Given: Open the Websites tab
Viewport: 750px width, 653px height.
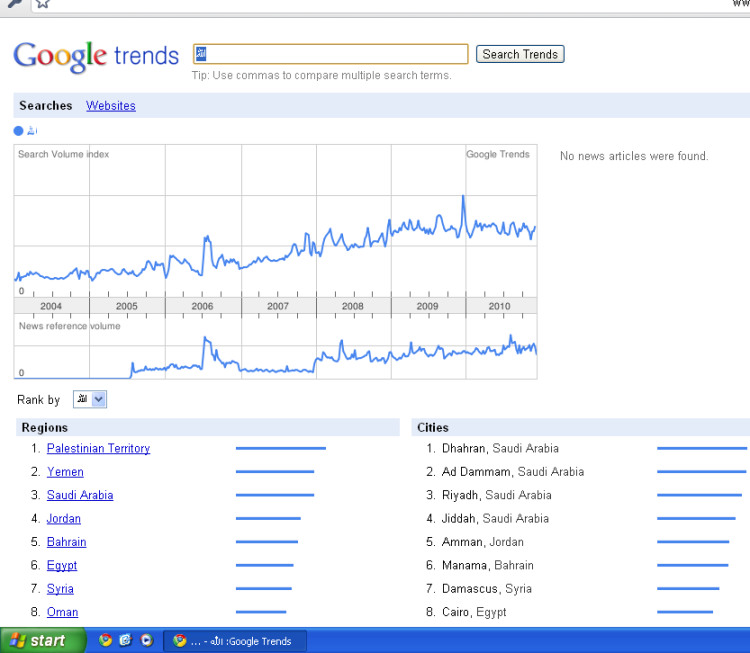Looking at the screenshot, I should tap(111, 106).
